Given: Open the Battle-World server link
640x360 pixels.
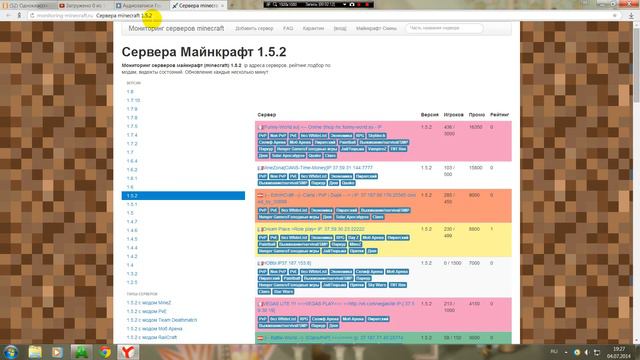Looking at the screenshot, I should pos(333,338).
